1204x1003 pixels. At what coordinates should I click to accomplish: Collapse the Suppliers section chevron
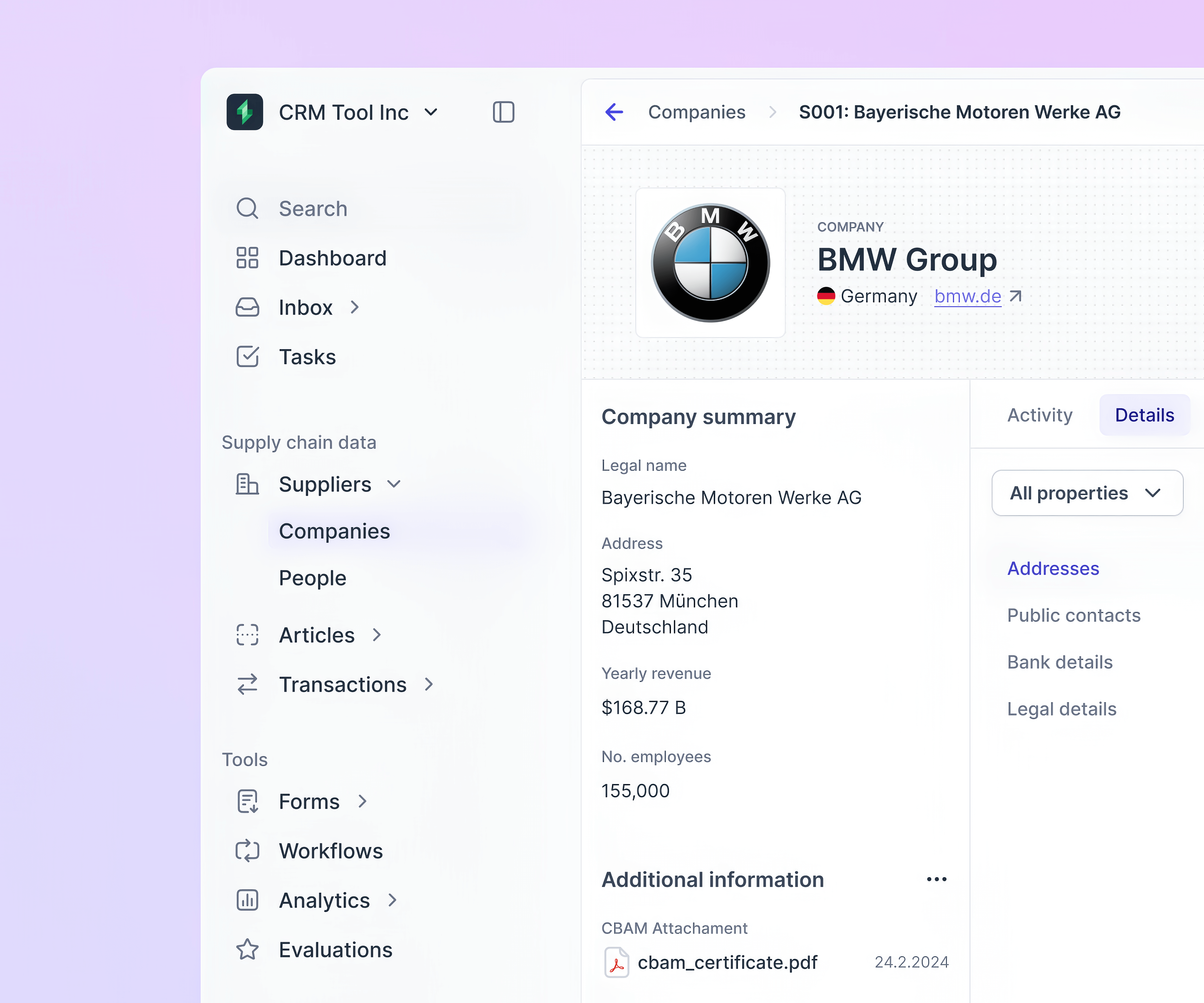394,484
